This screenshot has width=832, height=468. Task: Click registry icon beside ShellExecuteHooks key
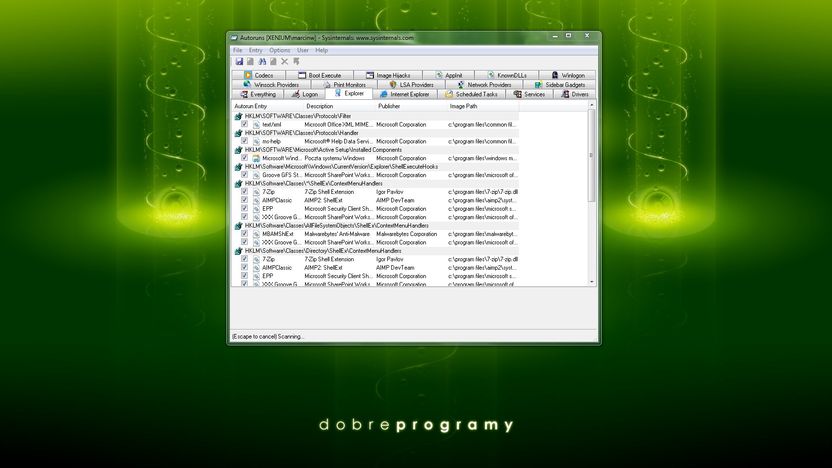(x=239, y=167)
